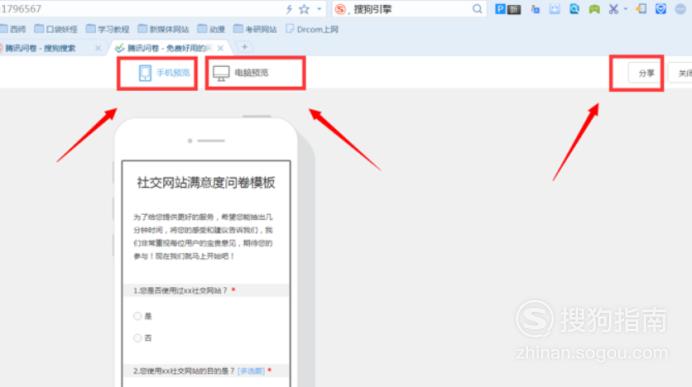This screenshot has width=692, height=387.
Task: Click the lightning speed-mode icon in address bar
Action: (x=289, y=9)
